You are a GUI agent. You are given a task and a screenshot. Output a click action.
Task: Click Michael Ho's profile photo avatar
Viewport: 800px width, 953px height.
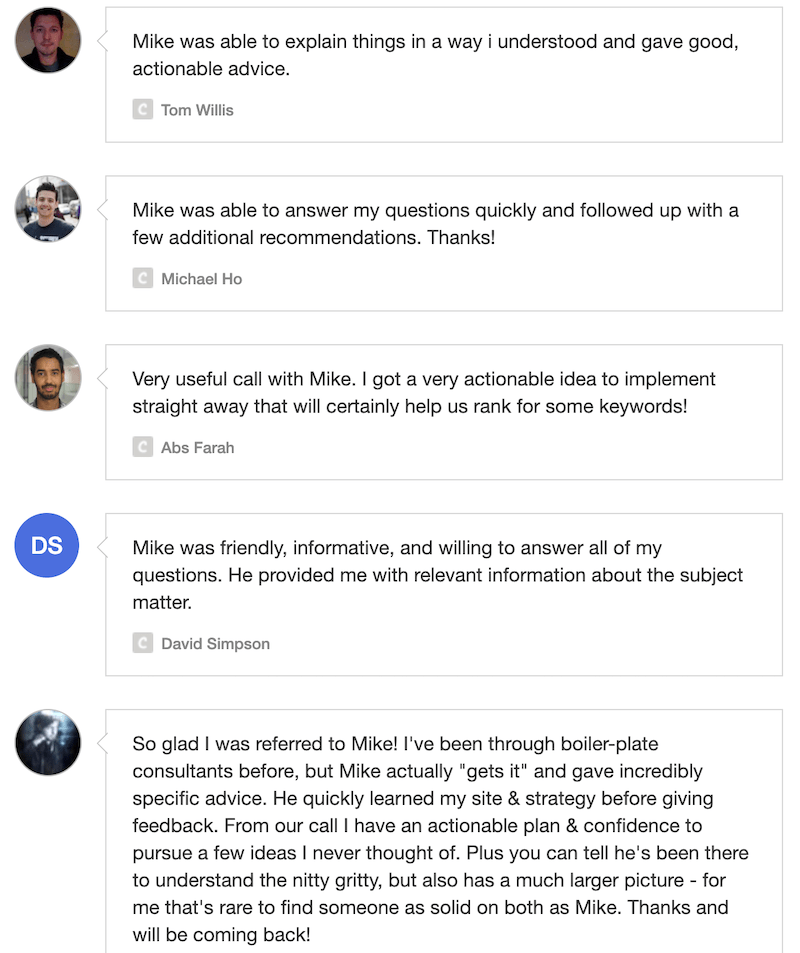click(x=48, y=209)
